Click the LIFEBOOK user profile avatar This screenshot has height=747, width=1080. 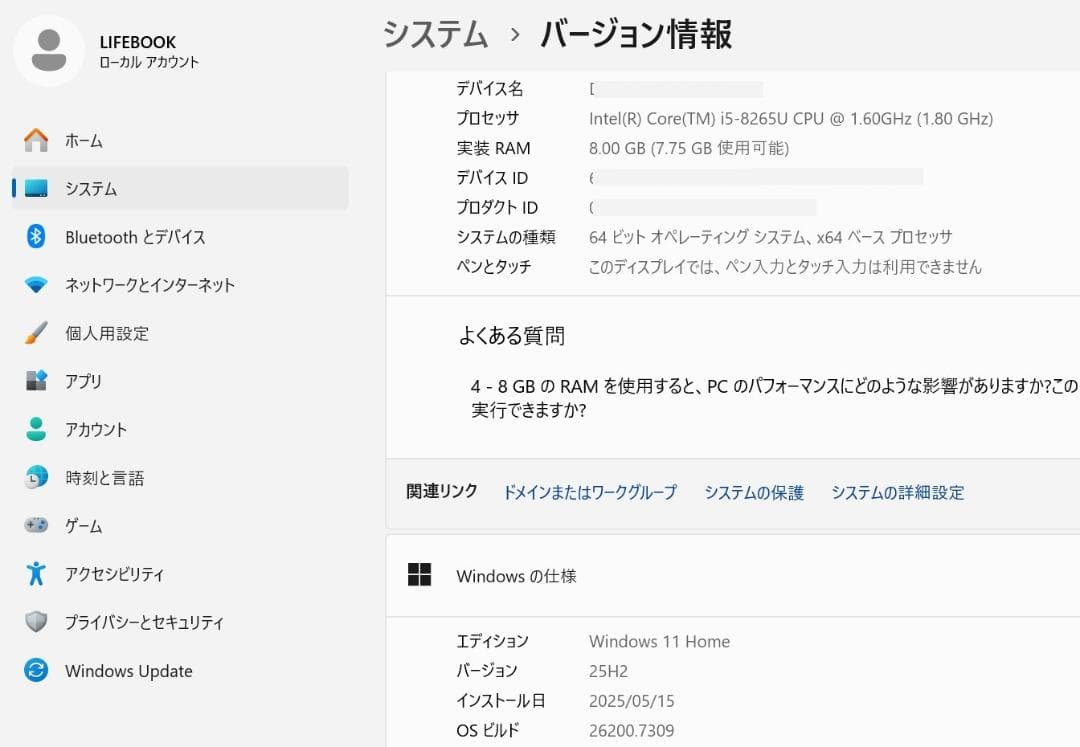point(48,51)
